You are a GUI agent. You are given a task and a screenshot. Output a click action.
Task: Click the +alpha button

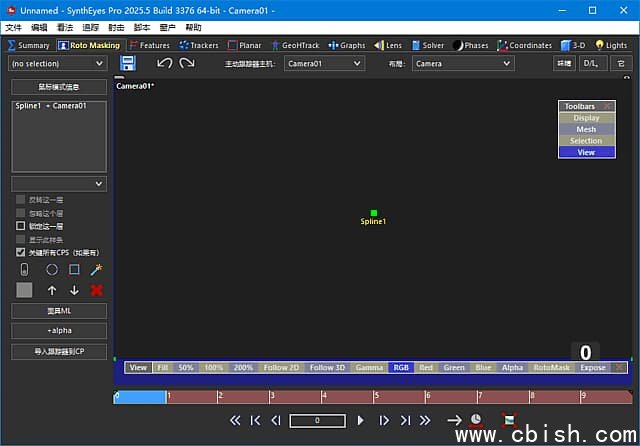click(59, 331)
